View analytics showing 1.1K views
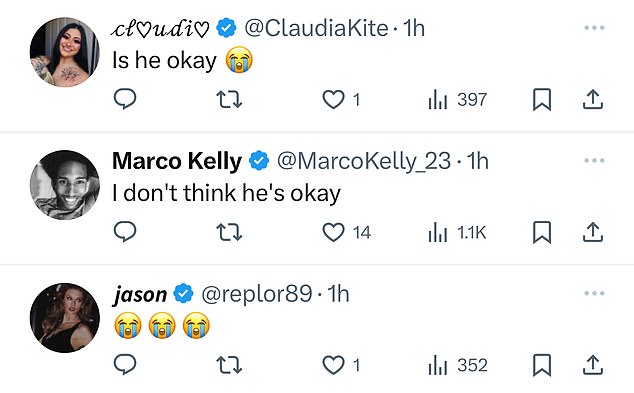This screenshot has height=393, width=634. coord(457,232)
